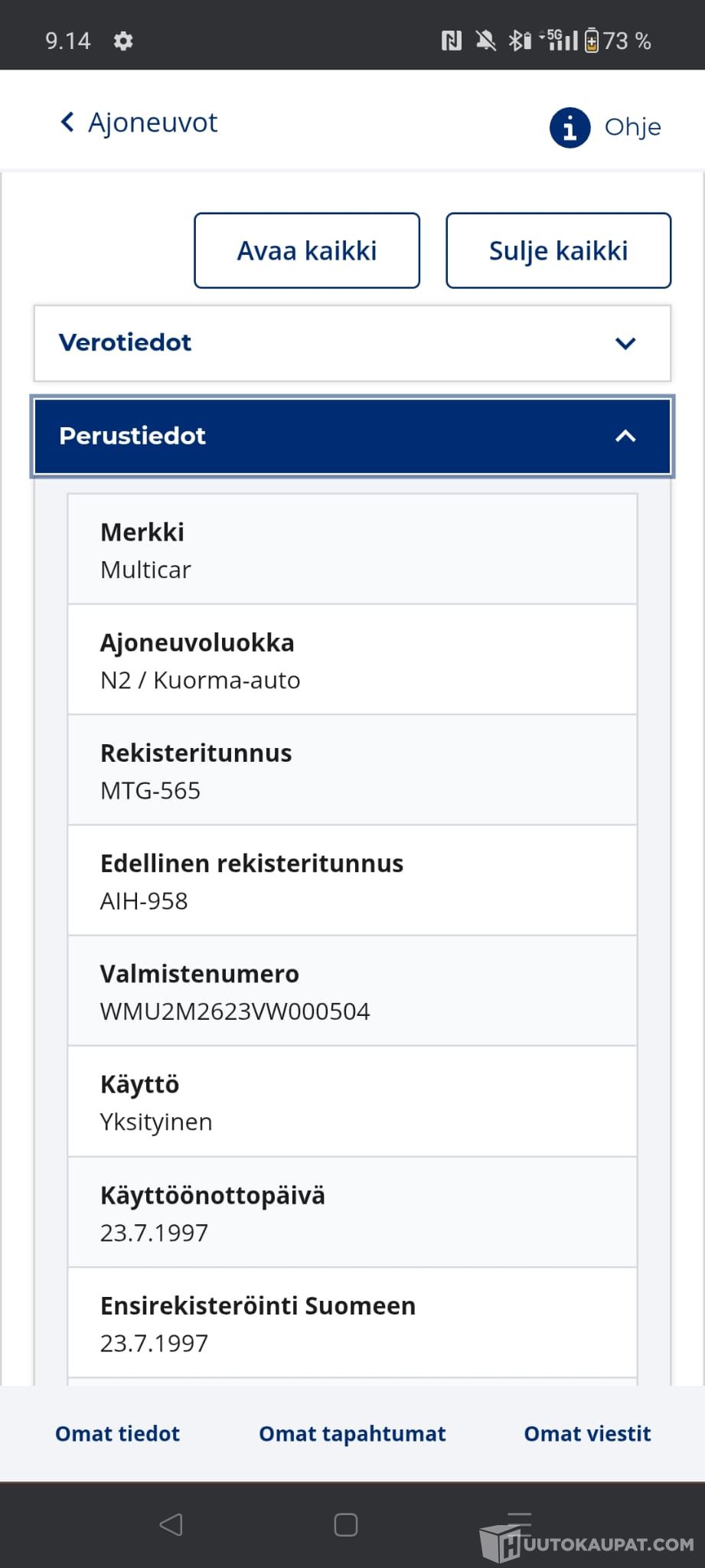The width and height of the screenshot is (705, 1568).
Task: Expand the Verotiedot section chevron
Action: [x=625, y=343]
